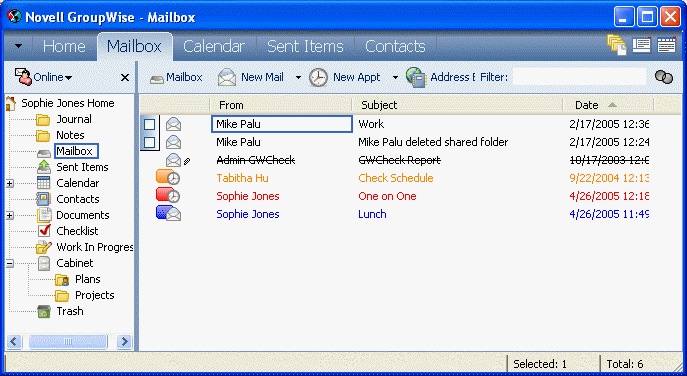The height and width of the screenshot is (376, 687).
Task: Close the folder list panel with X
Action: 125,78
